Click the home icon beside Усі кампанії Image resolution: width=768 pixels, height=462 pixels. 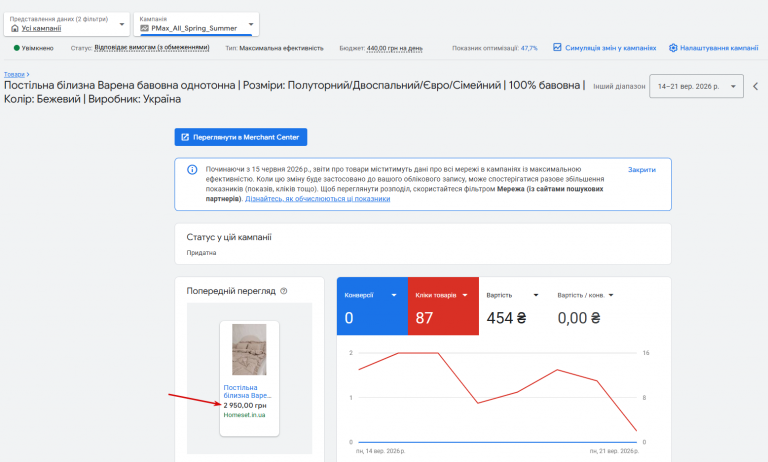15,28
